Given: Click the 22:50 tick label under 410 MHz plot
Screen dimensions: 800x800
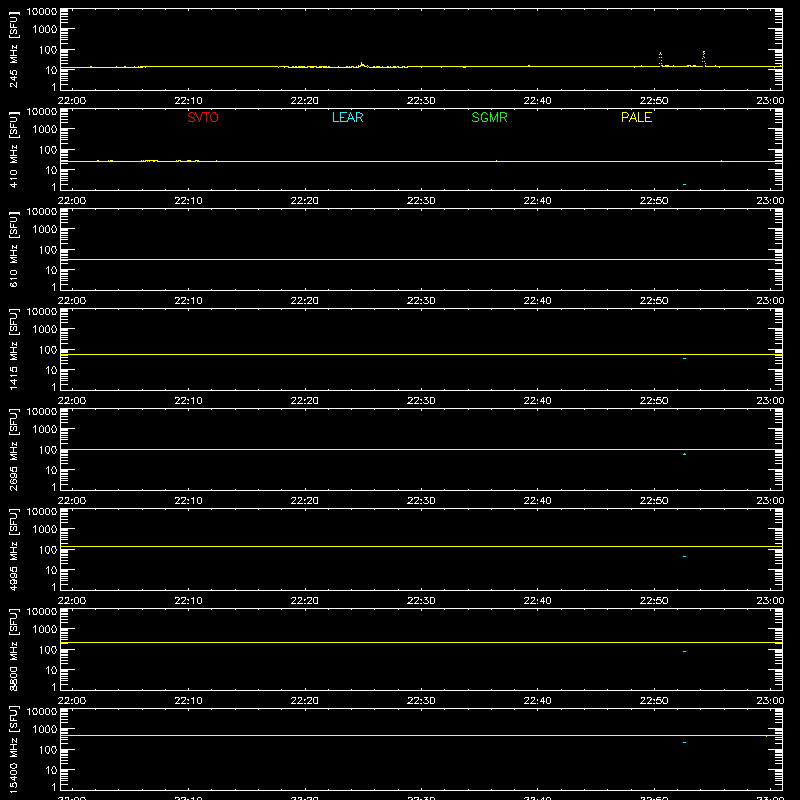Looking at the screenshot, I should coord(654,201).
